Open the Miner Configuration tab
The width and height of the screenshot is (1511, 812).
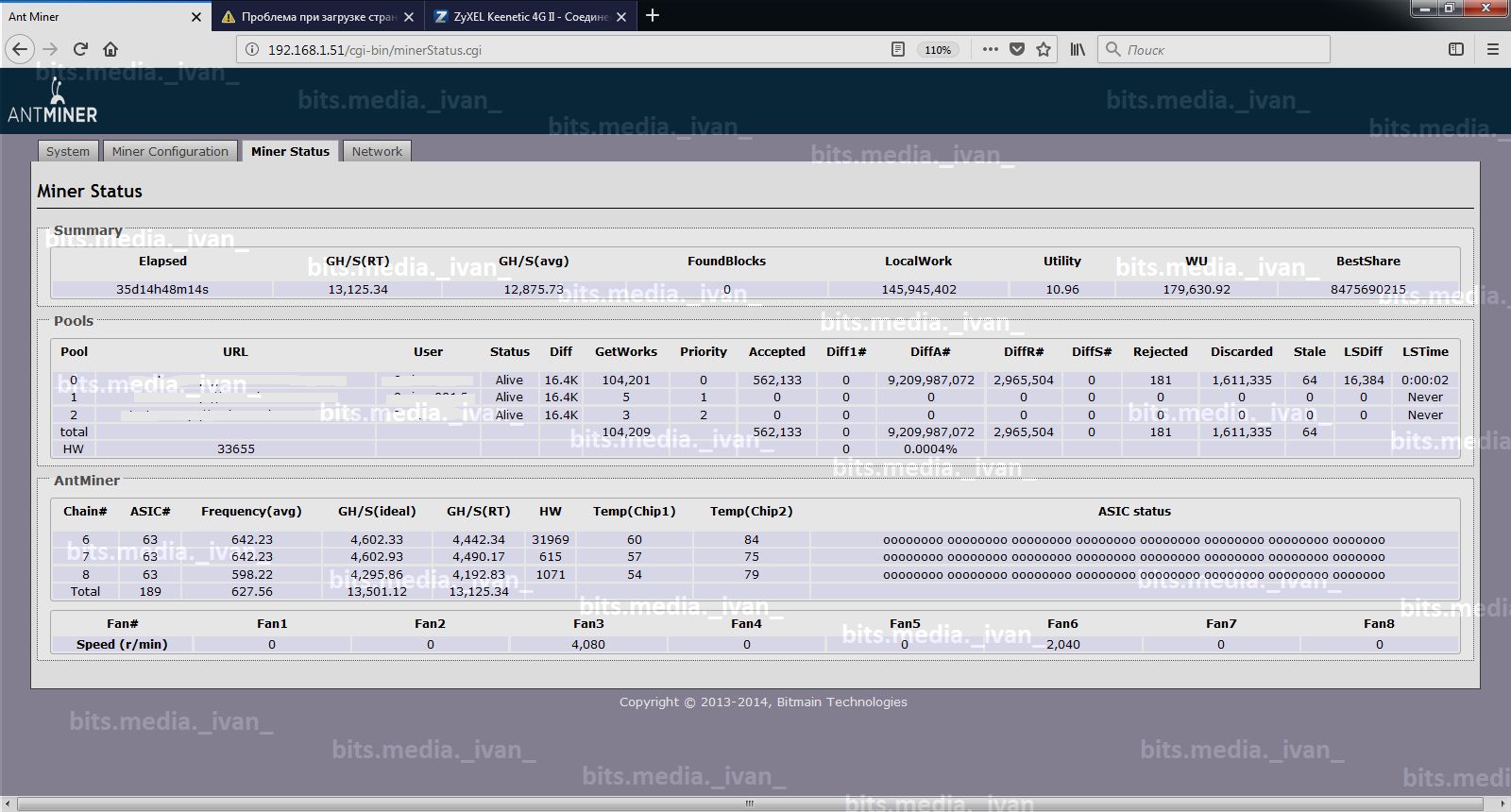170,151
